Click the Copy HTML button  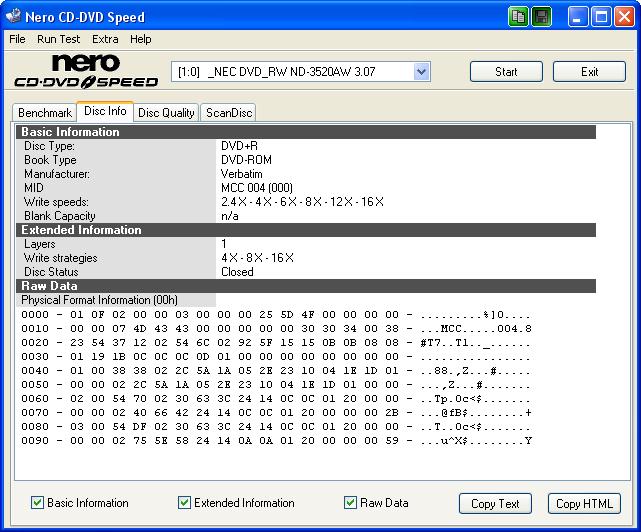coord(584,503)
